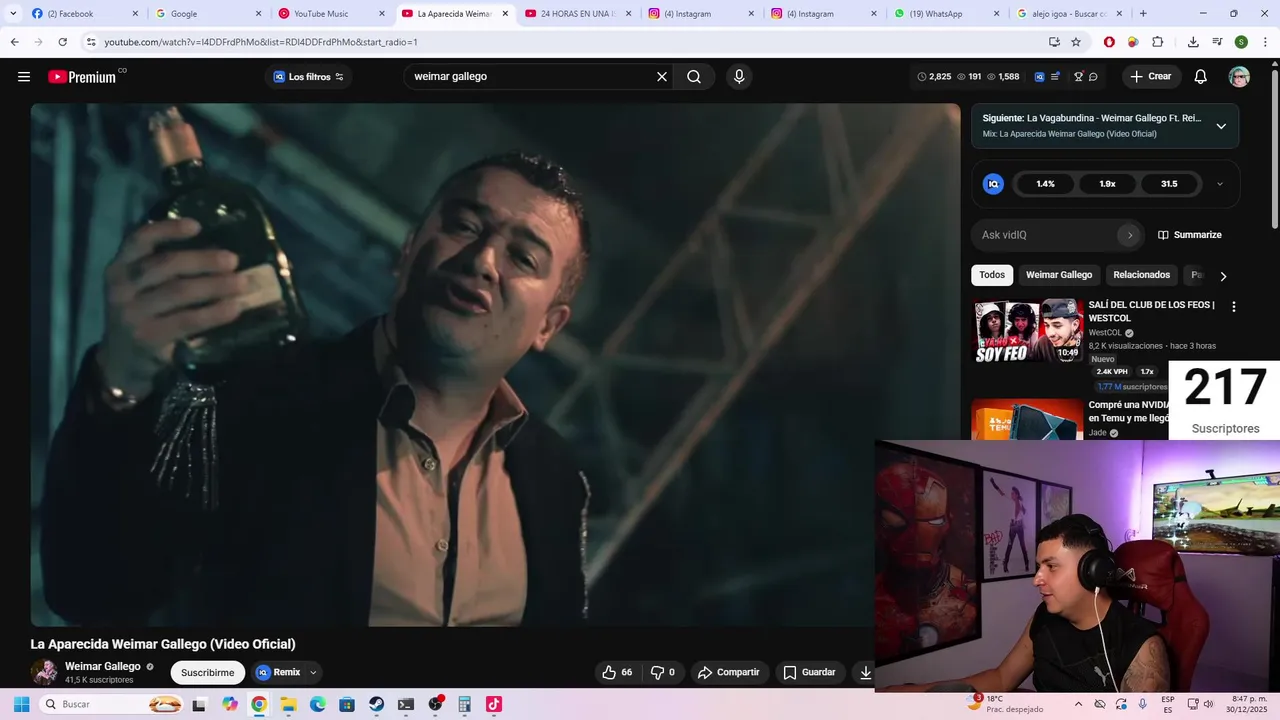Open the YouTube hamburger guide menu
The width and height of the screenshot is (1280, 720).
[x=24, y=77]
